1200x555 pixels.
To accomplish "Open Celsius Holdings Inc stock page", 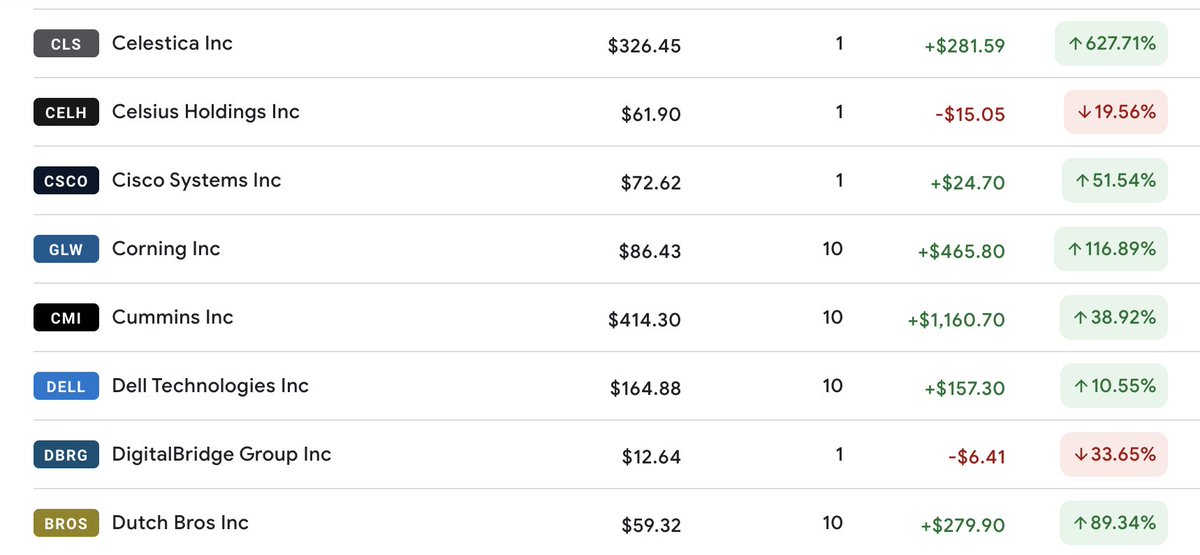I will (205, 112).
